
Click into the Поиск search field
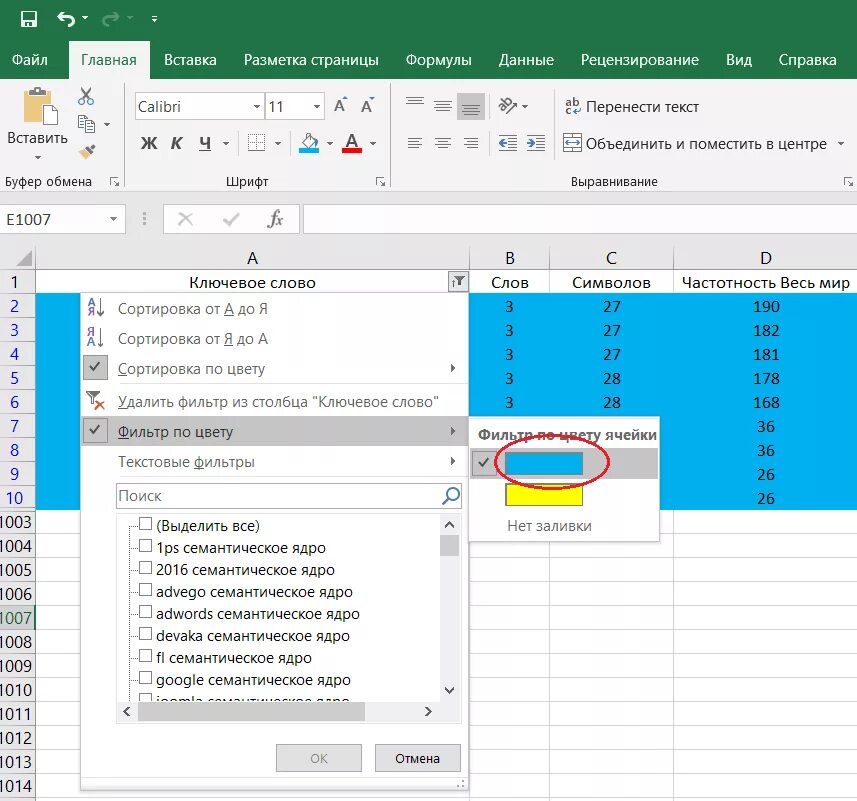[x=279, y=496]
